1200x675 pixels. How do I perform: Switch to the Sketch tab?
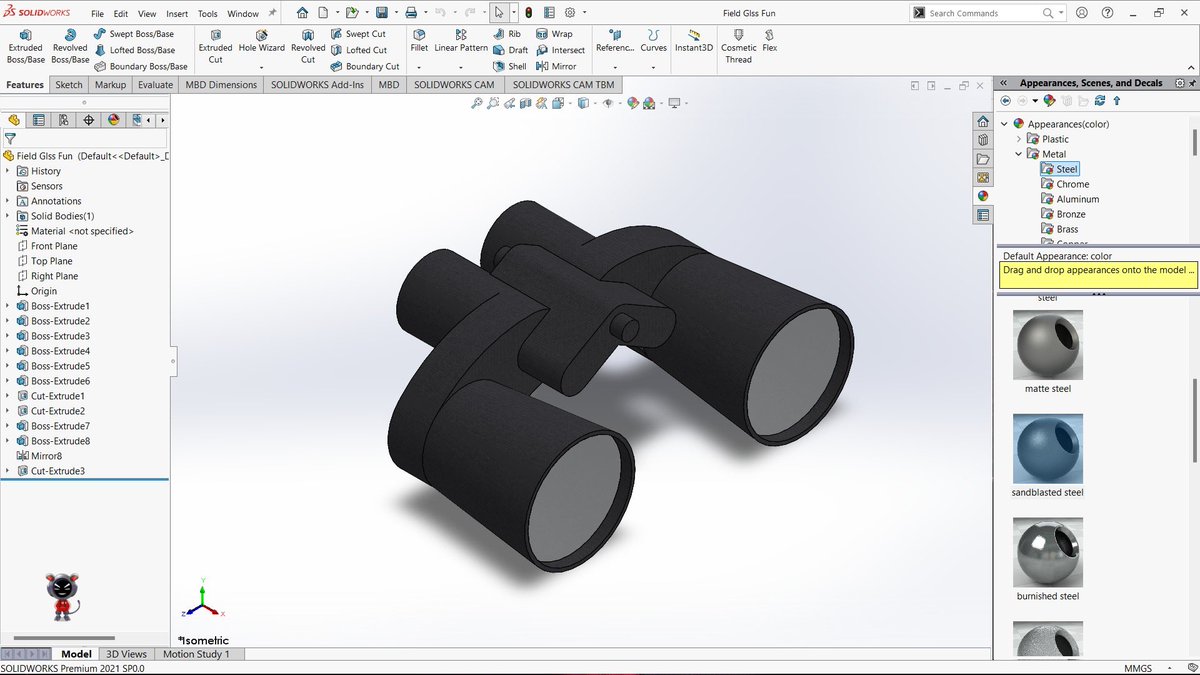point(68,84)
